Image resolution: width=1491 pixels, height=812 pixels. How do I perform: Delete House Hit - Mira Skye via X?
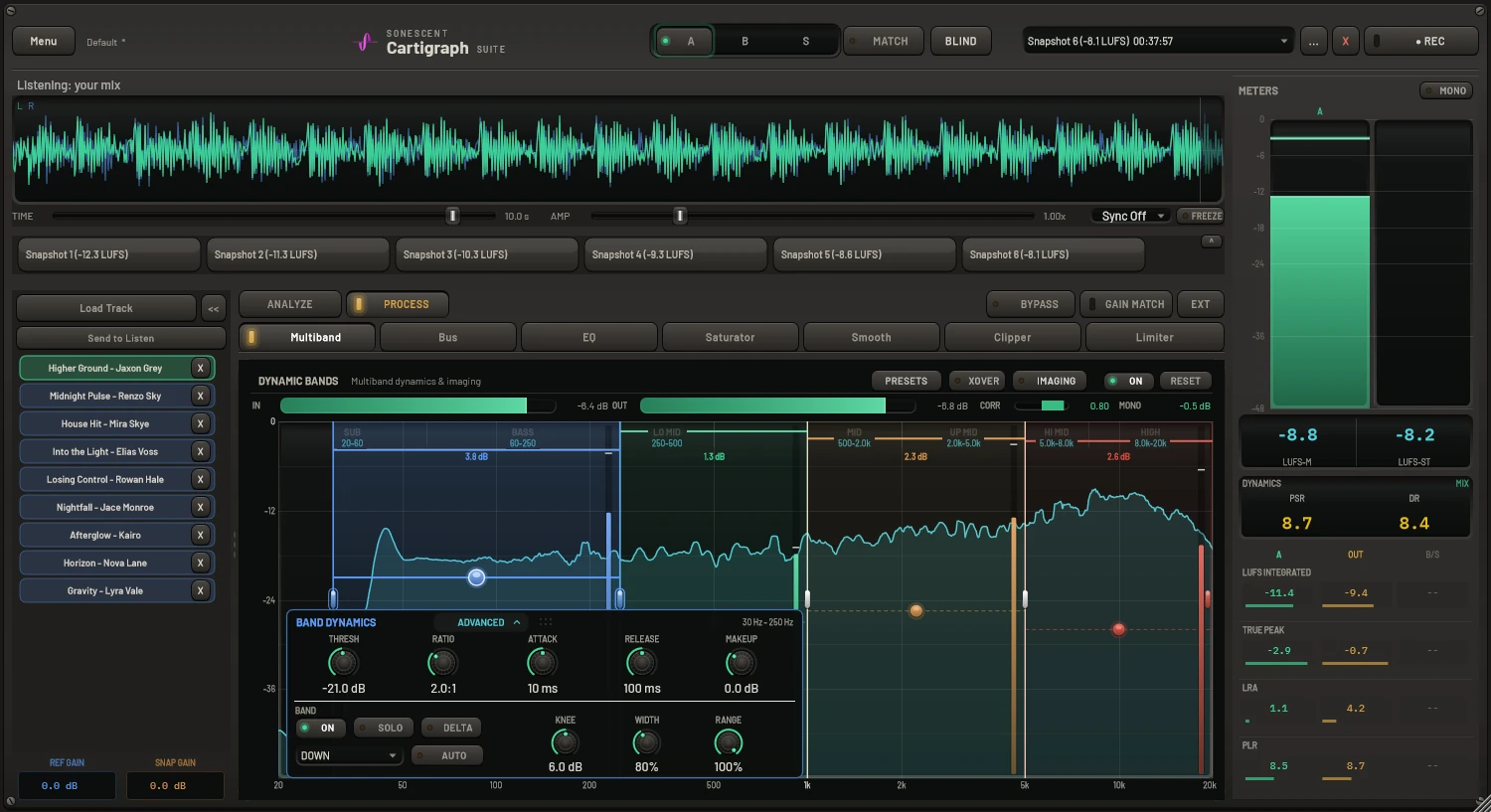200,423
